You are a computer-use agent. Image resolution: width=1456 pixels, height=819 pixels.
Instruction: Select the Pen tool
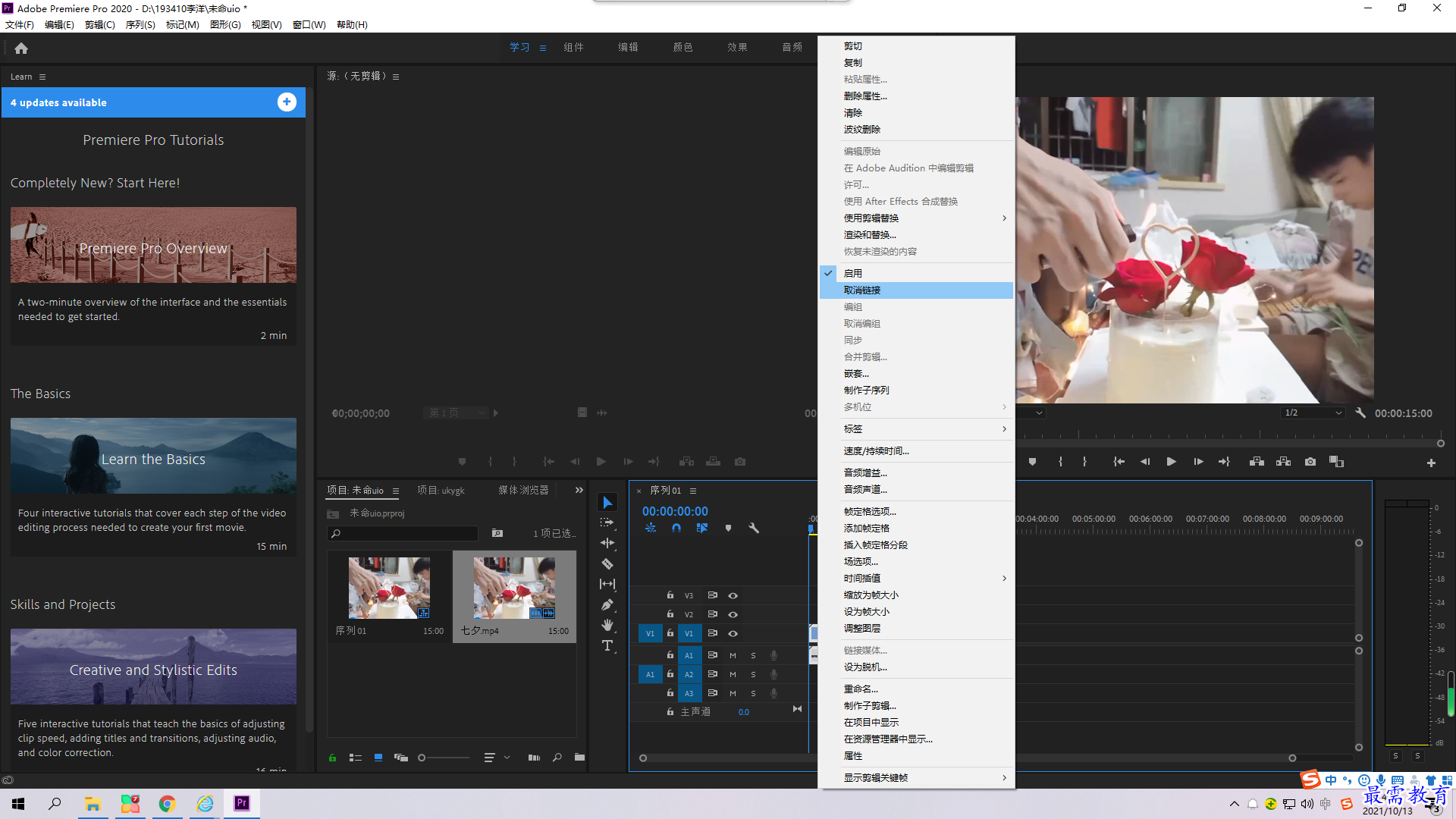607,604
